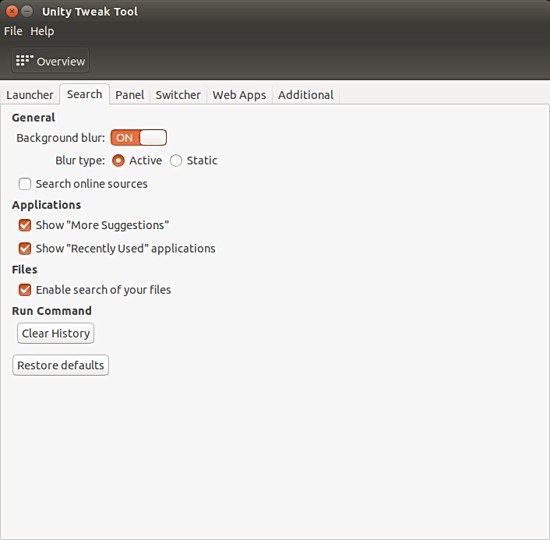Click the Files section heading
The height and width of the screenshot is (540, 550).
click(x=25, y=269)
